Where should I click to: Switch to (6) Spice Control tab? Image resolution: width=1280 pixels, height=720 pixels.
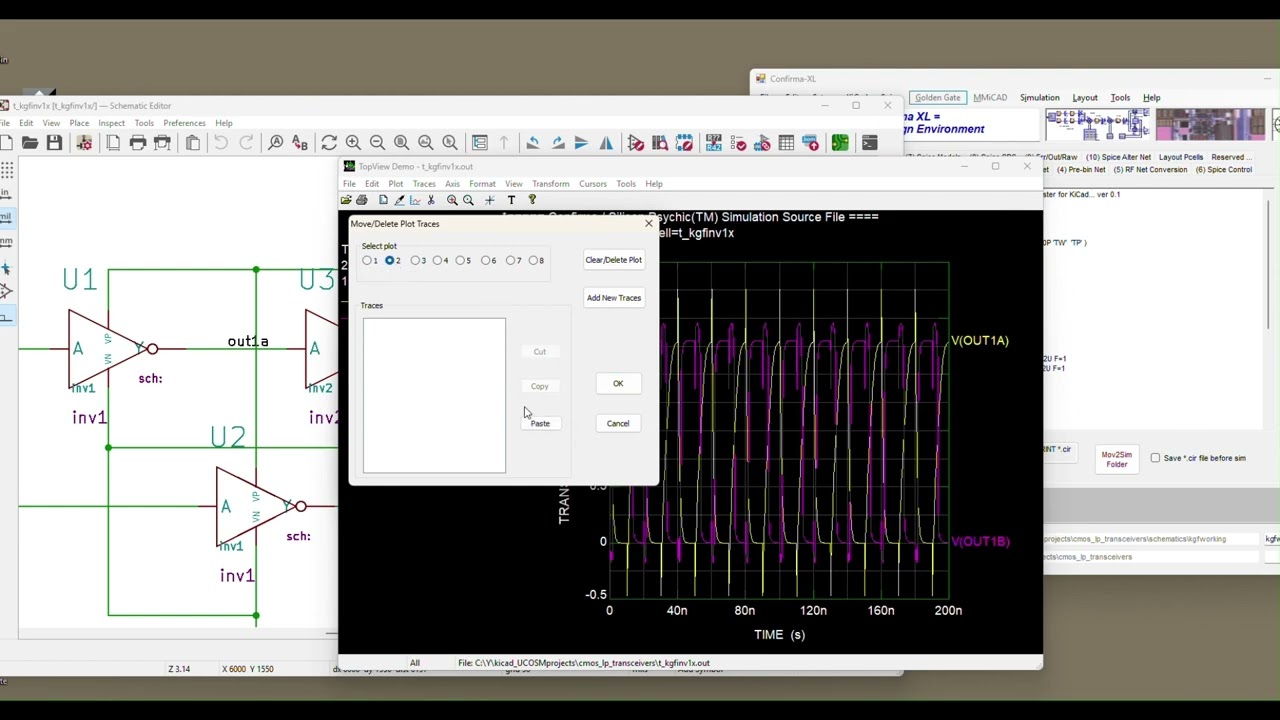[x=1224, y=170]
